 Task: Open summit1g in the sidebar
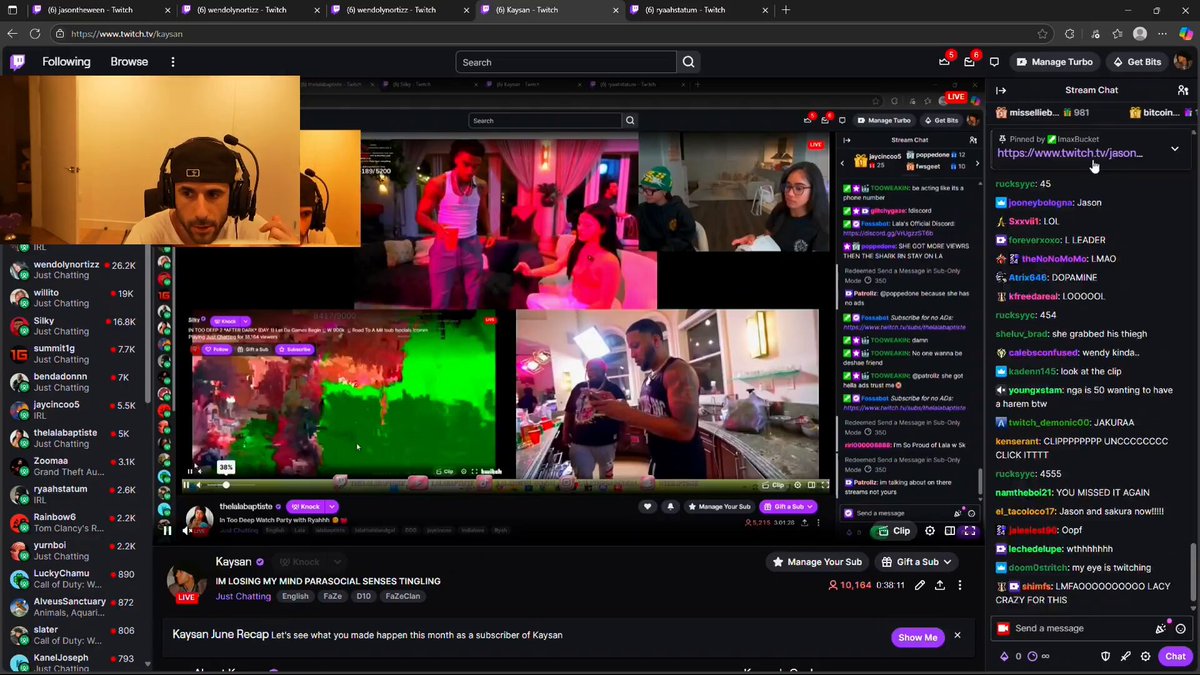click(76, 355)
